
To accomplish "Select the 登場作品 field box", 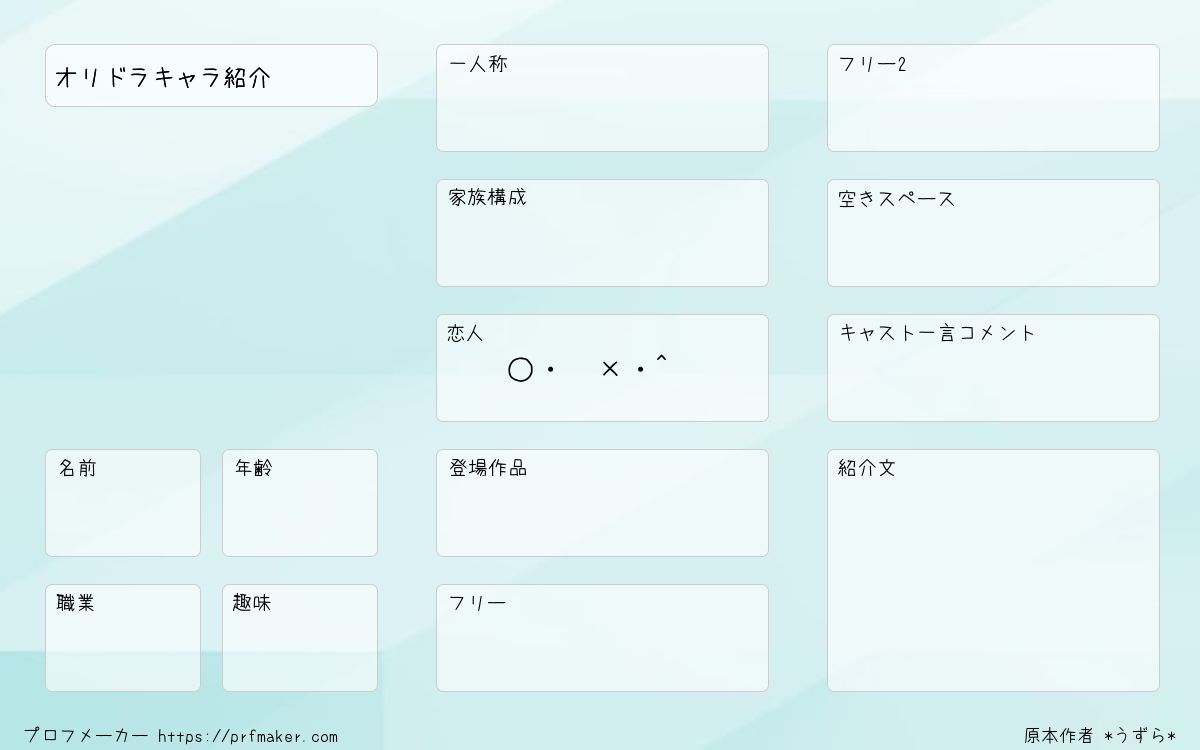I will pyautogui.click(x=602, y=503).
